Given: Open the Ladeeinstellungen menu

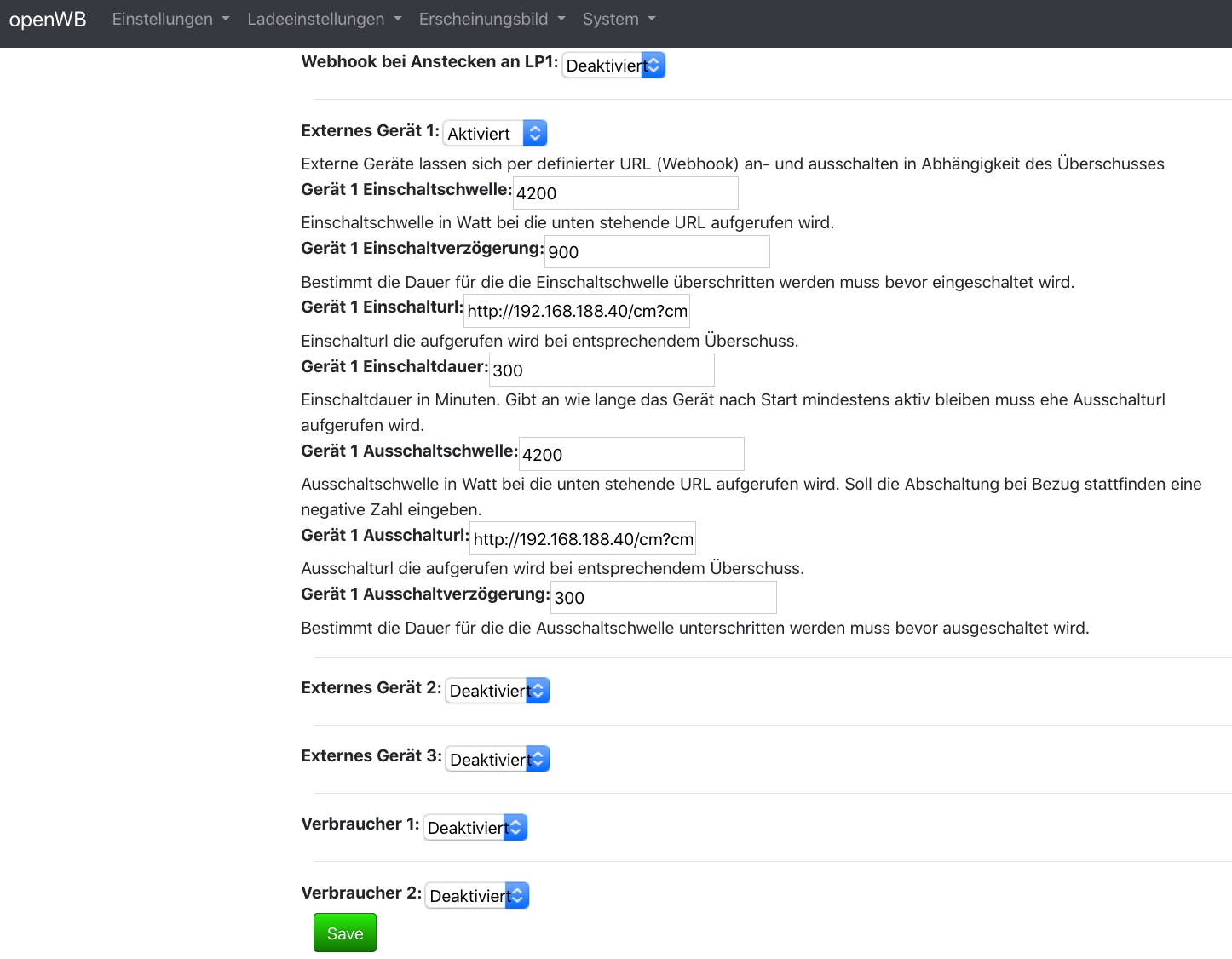Looking at the screenshot, I should pyautogui.click(x=324, y=20).
